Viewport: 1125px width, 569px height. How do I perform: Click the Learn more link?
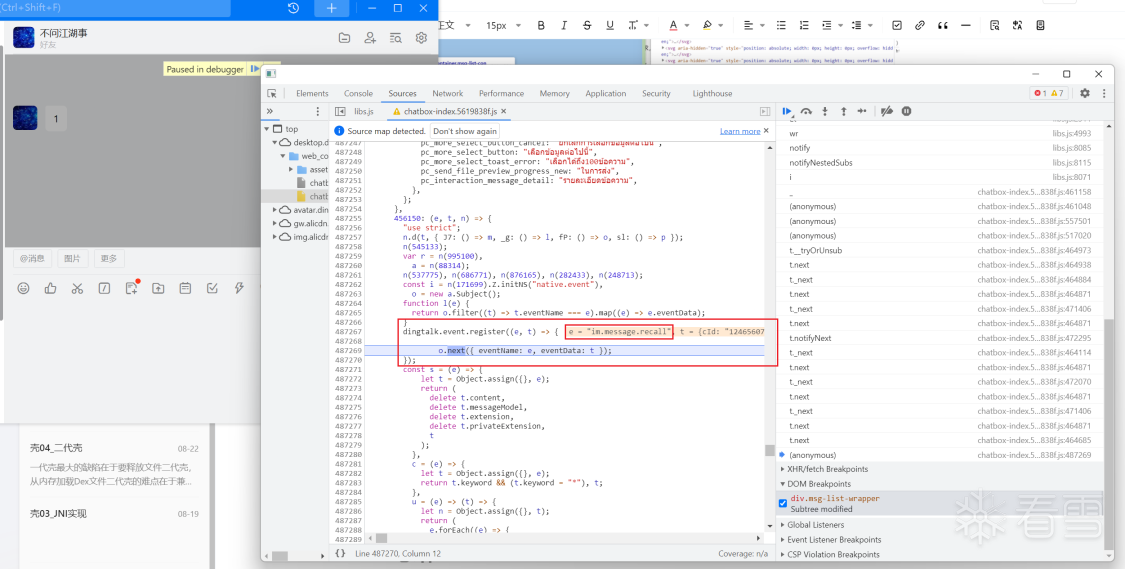(x=739, y=131)
